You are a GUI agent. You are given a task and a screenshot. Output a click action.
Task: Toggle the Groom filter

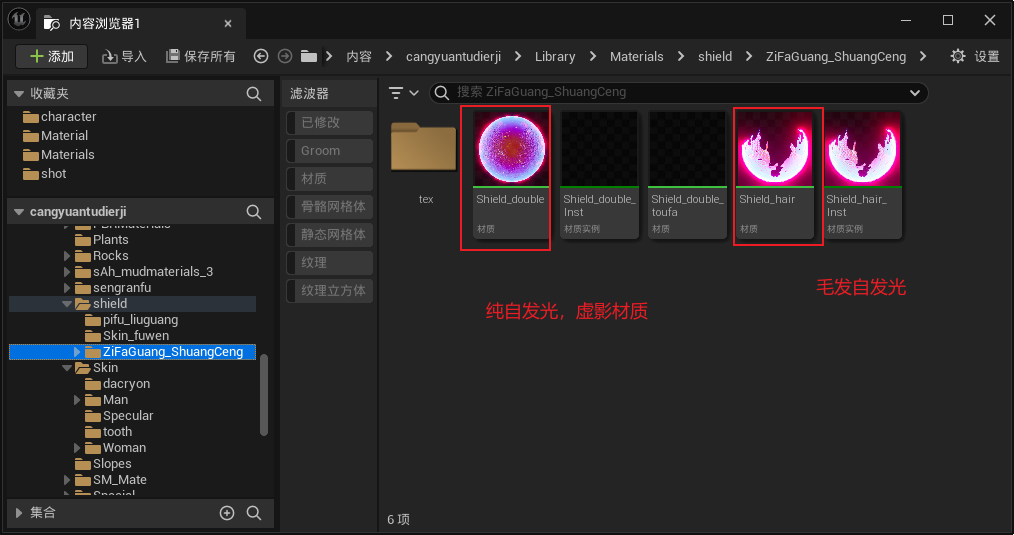(327, 151)
